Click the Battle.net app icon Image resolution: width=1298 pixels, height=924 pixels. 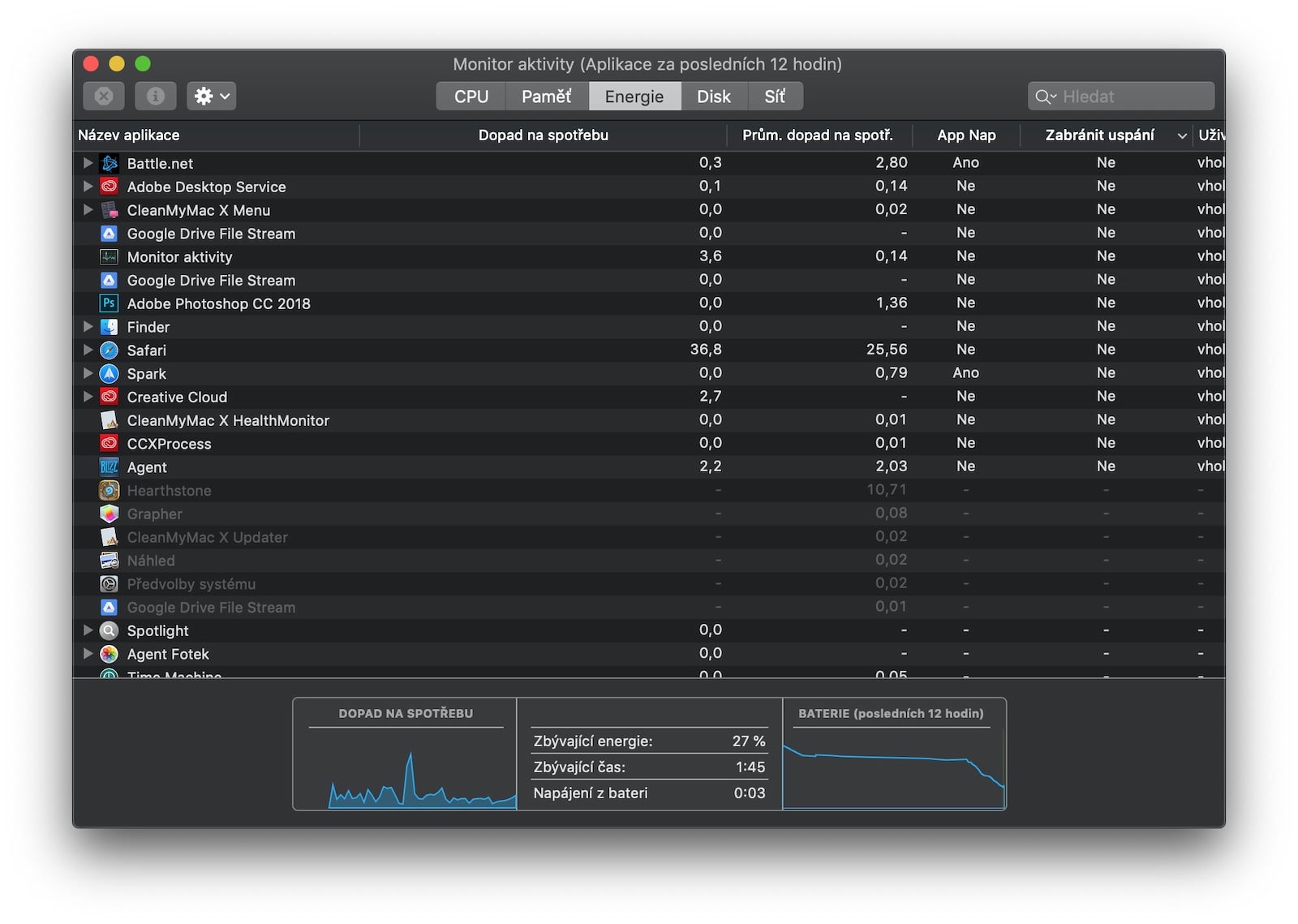109,163
